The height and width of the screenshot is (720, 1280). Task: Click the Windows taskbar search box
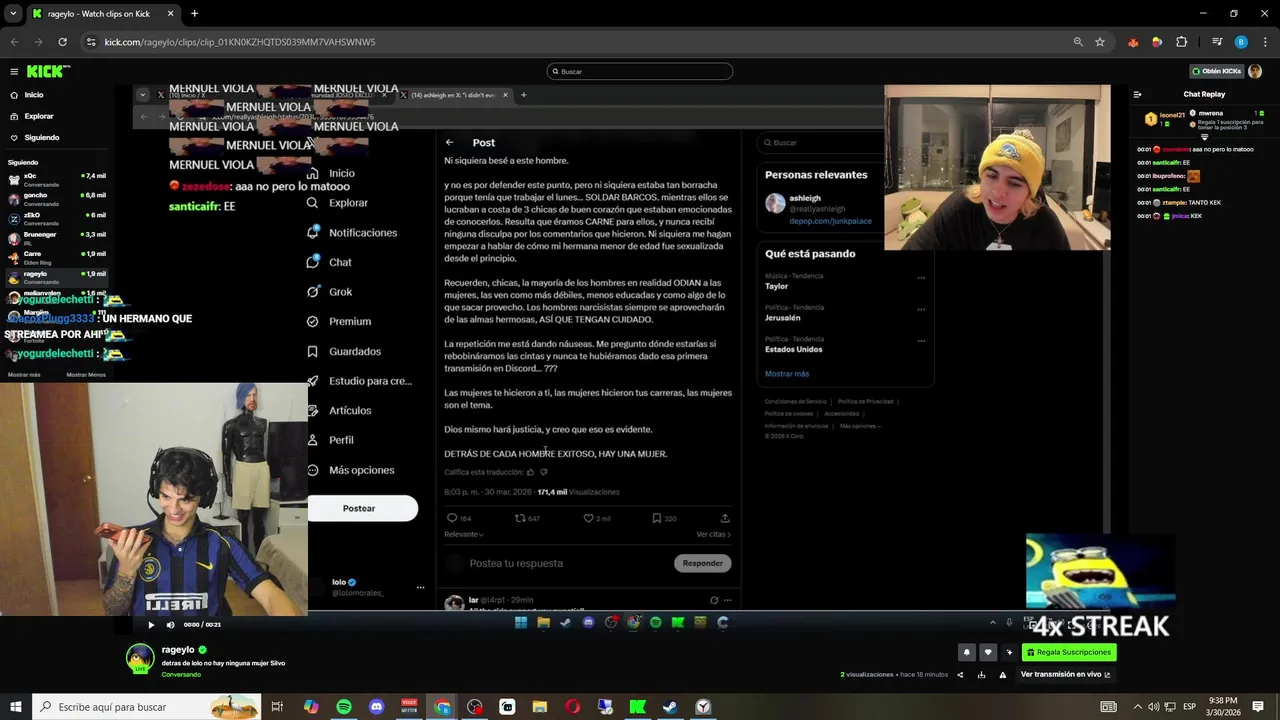coord(147,707)
